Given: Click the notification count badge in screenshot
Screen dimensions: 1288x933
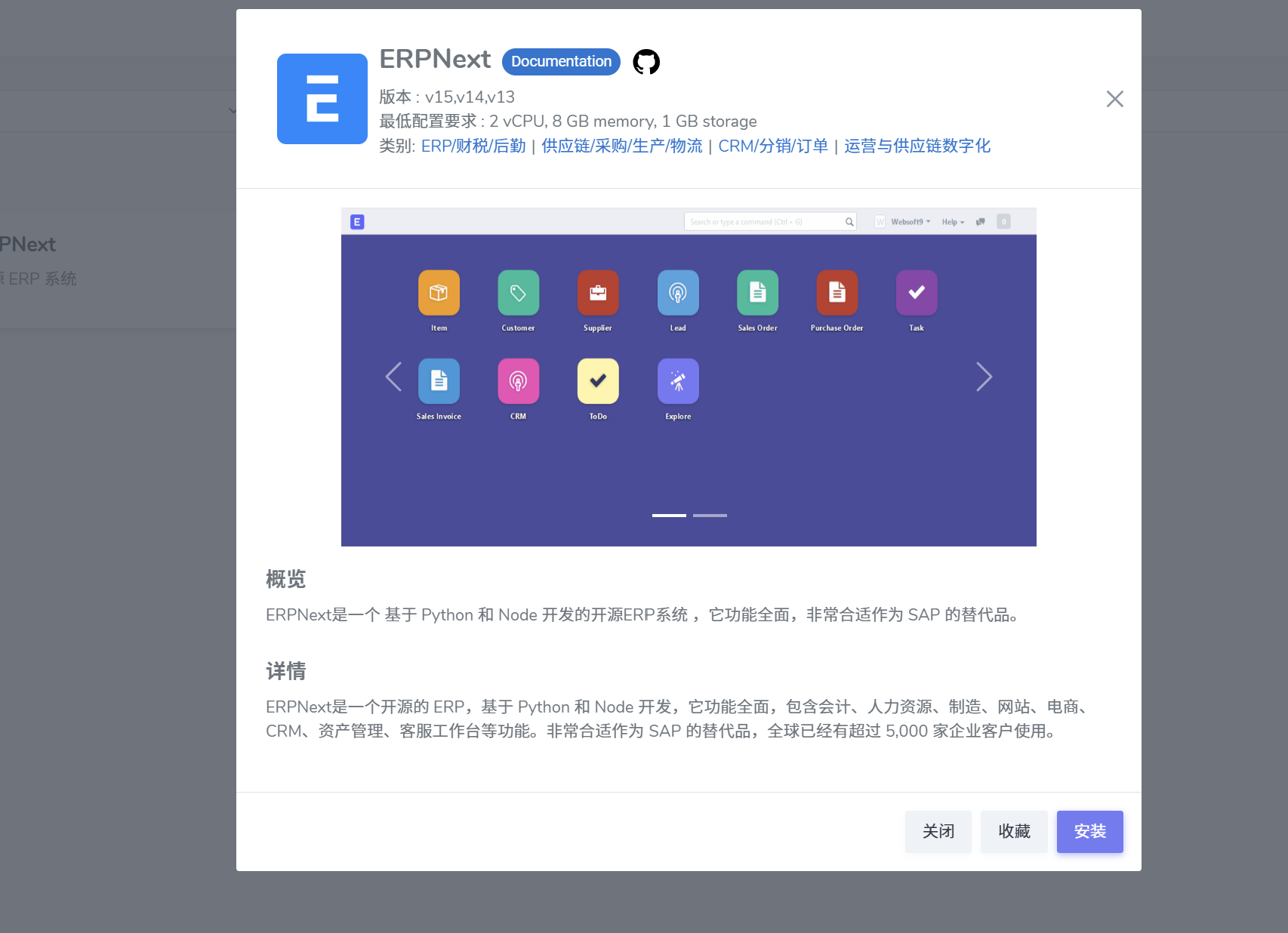Looking at the screenshot, I should point(1003,221).
